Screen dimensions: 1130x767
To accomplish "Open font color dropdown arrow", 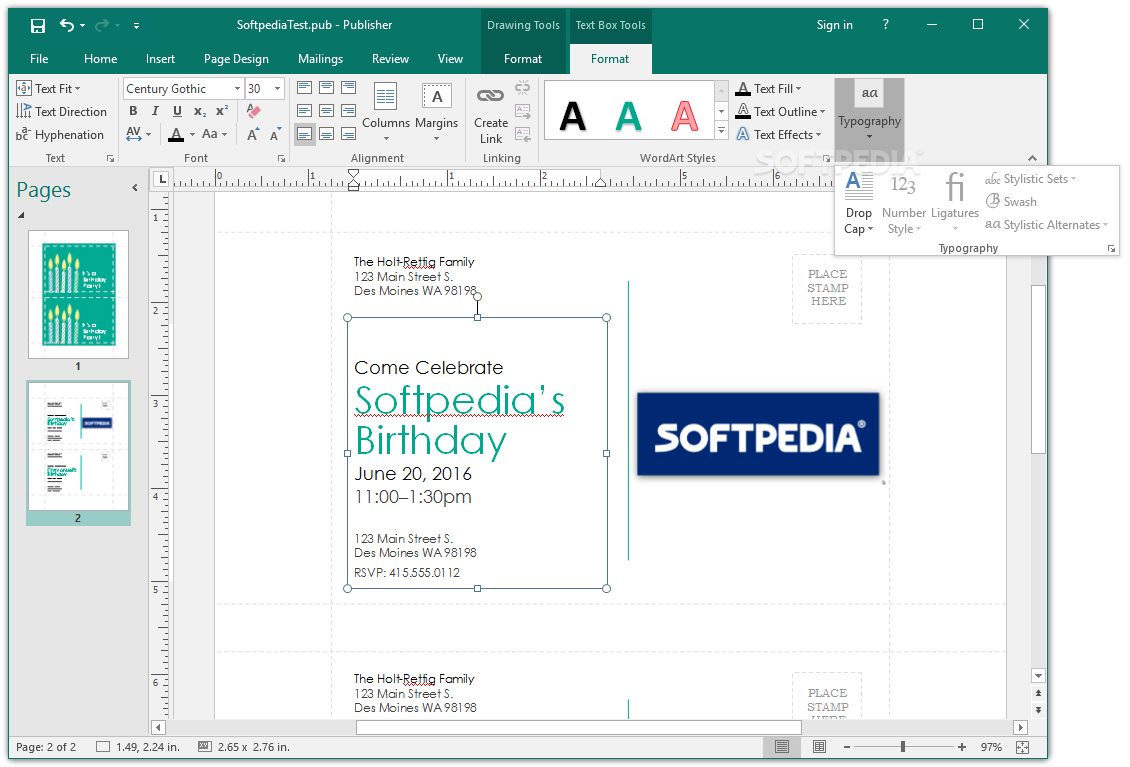I will (x=192, y=135).
